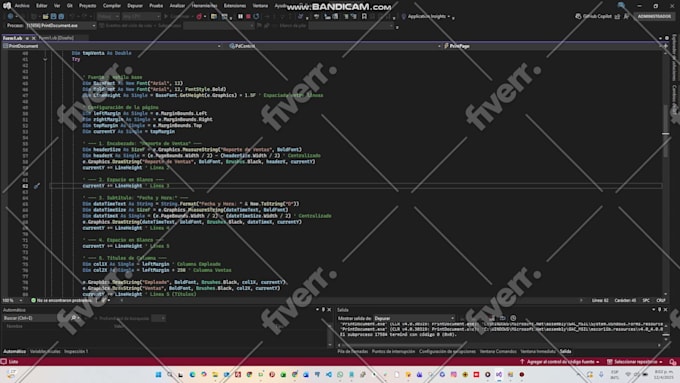
Task: Open the Editar menu
Action: 42,6
